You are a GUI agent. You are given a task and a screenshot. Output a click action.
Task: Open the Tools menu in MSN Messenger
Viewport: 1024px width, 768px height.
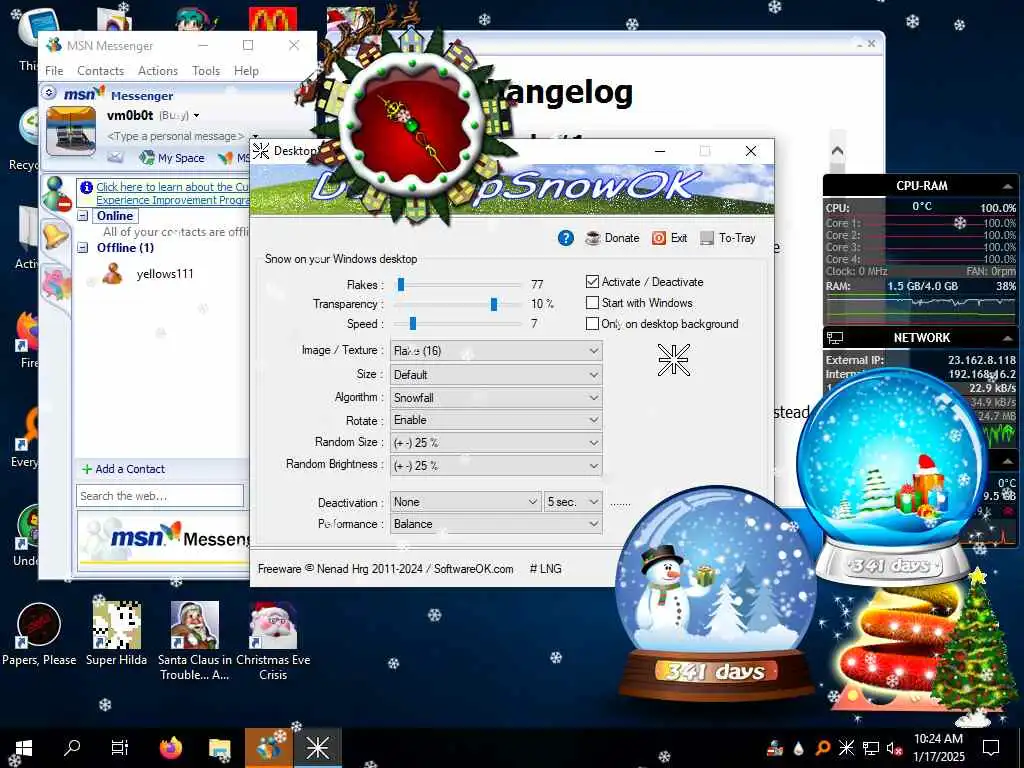coord(206,71)
